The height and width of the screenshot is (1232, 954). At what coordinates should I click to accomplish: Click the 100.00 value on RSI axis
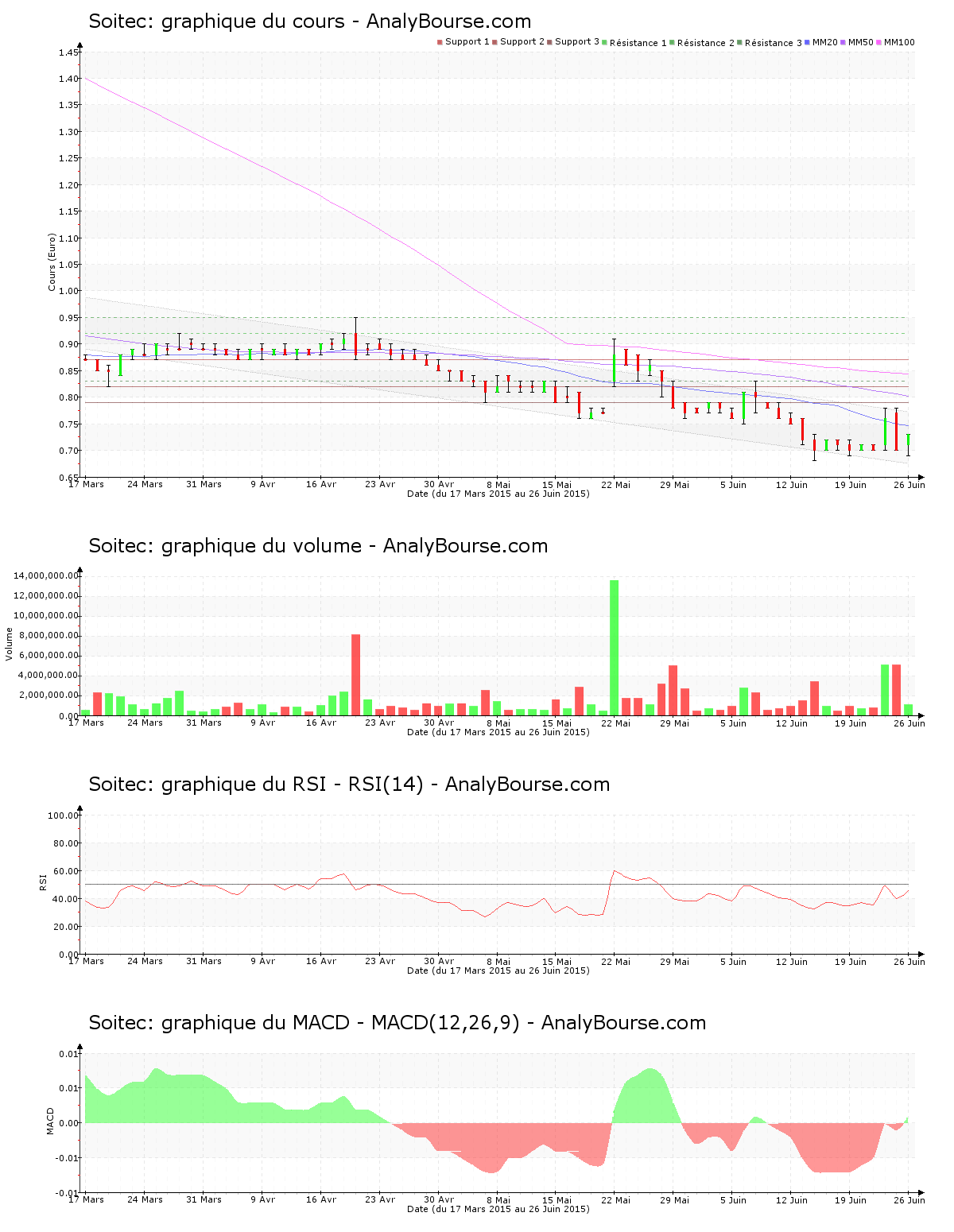tap(64, 816)
